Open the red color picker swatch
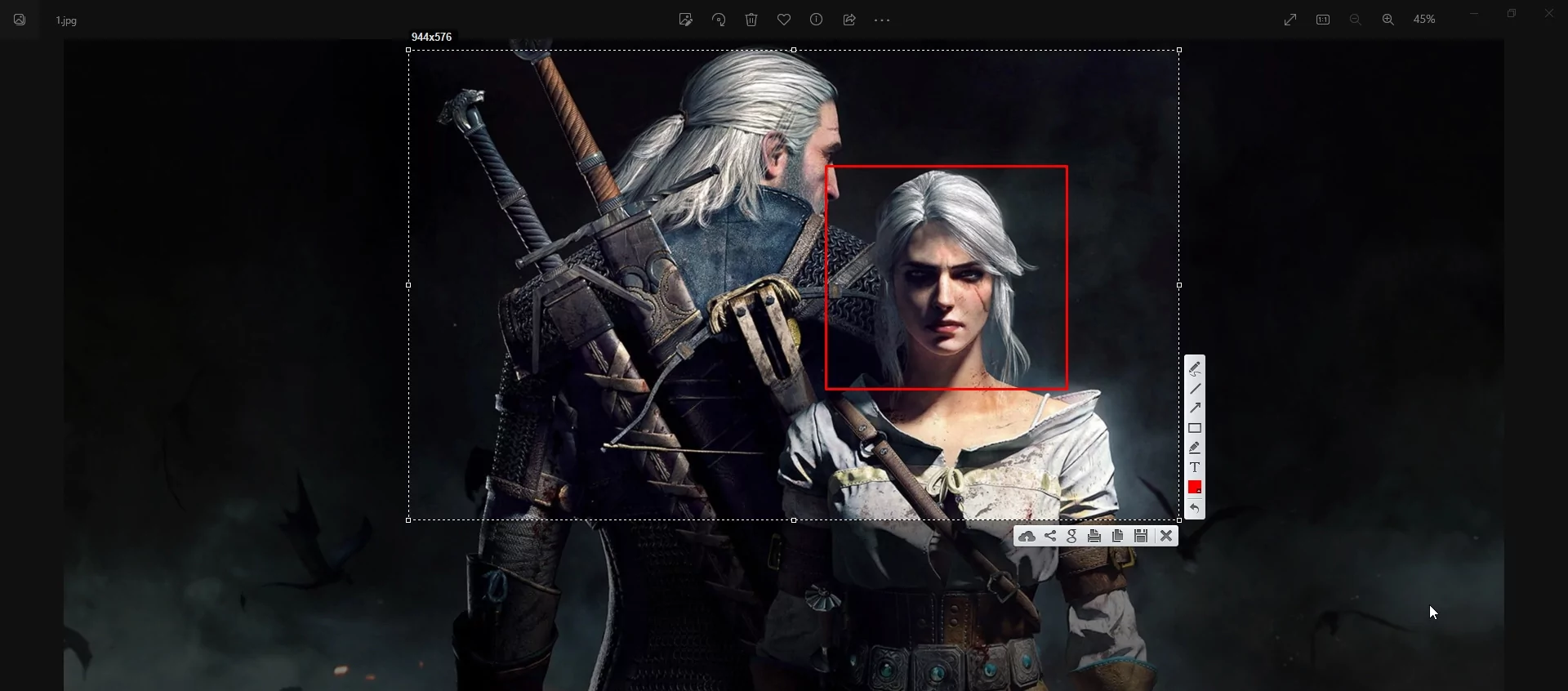The image size is (1568, 691). [1195, 487]
